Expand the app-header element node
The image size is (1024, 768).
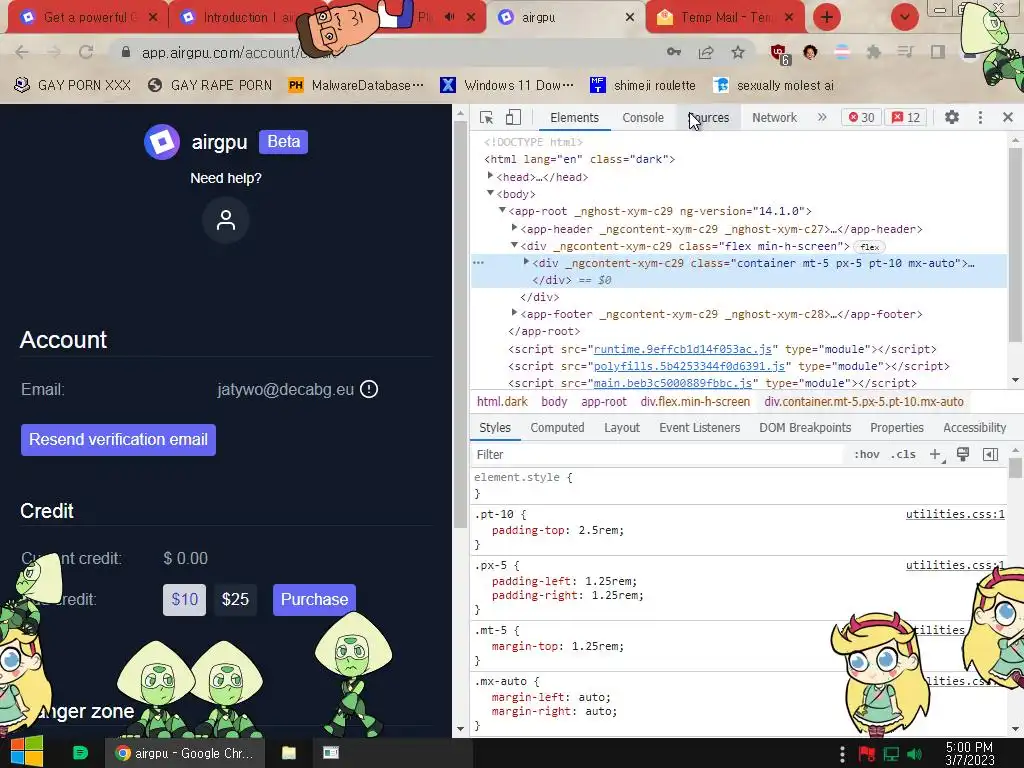(x=514, y=228)
